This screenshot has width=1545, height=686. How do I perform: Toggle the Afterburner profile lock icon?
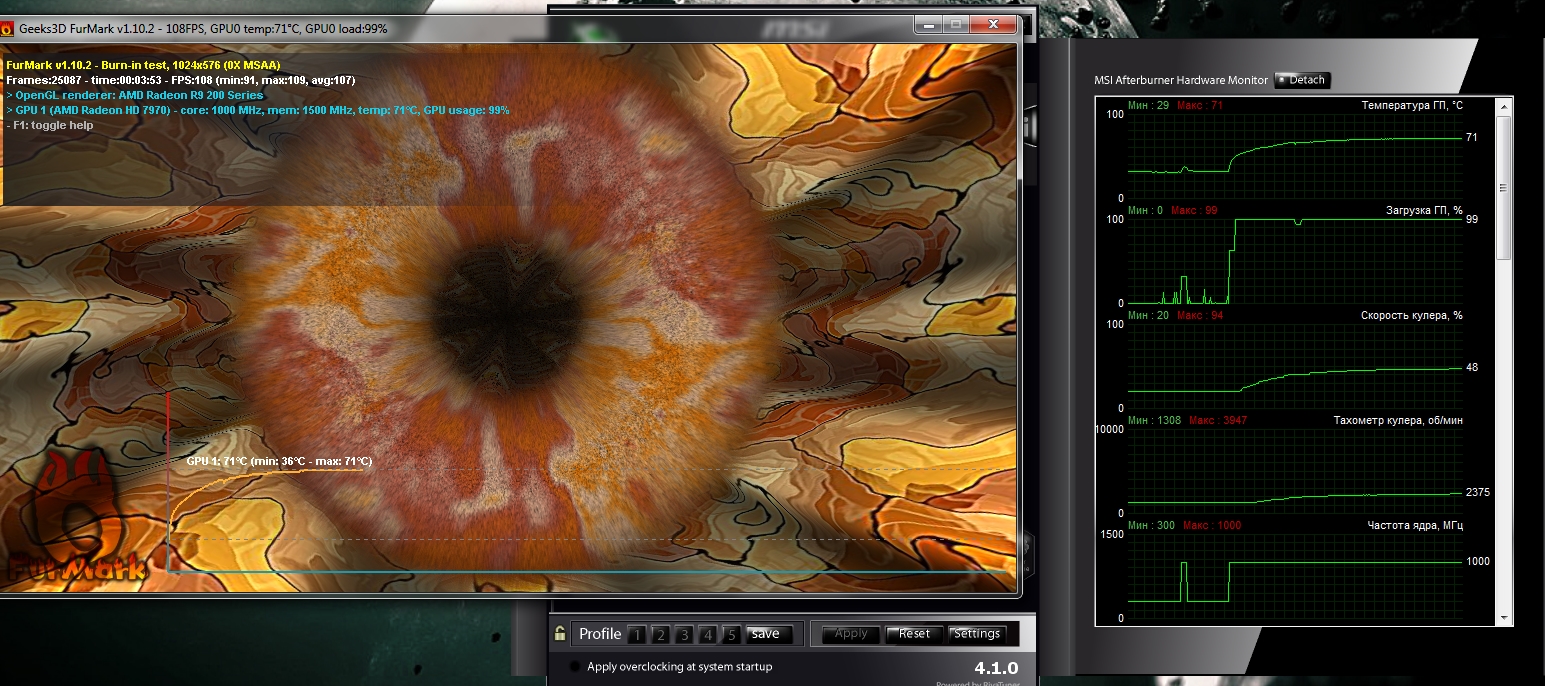tap(560, 633)
